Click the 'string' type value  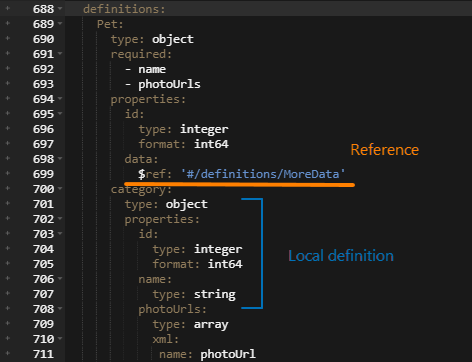click(x=215, y=294)
